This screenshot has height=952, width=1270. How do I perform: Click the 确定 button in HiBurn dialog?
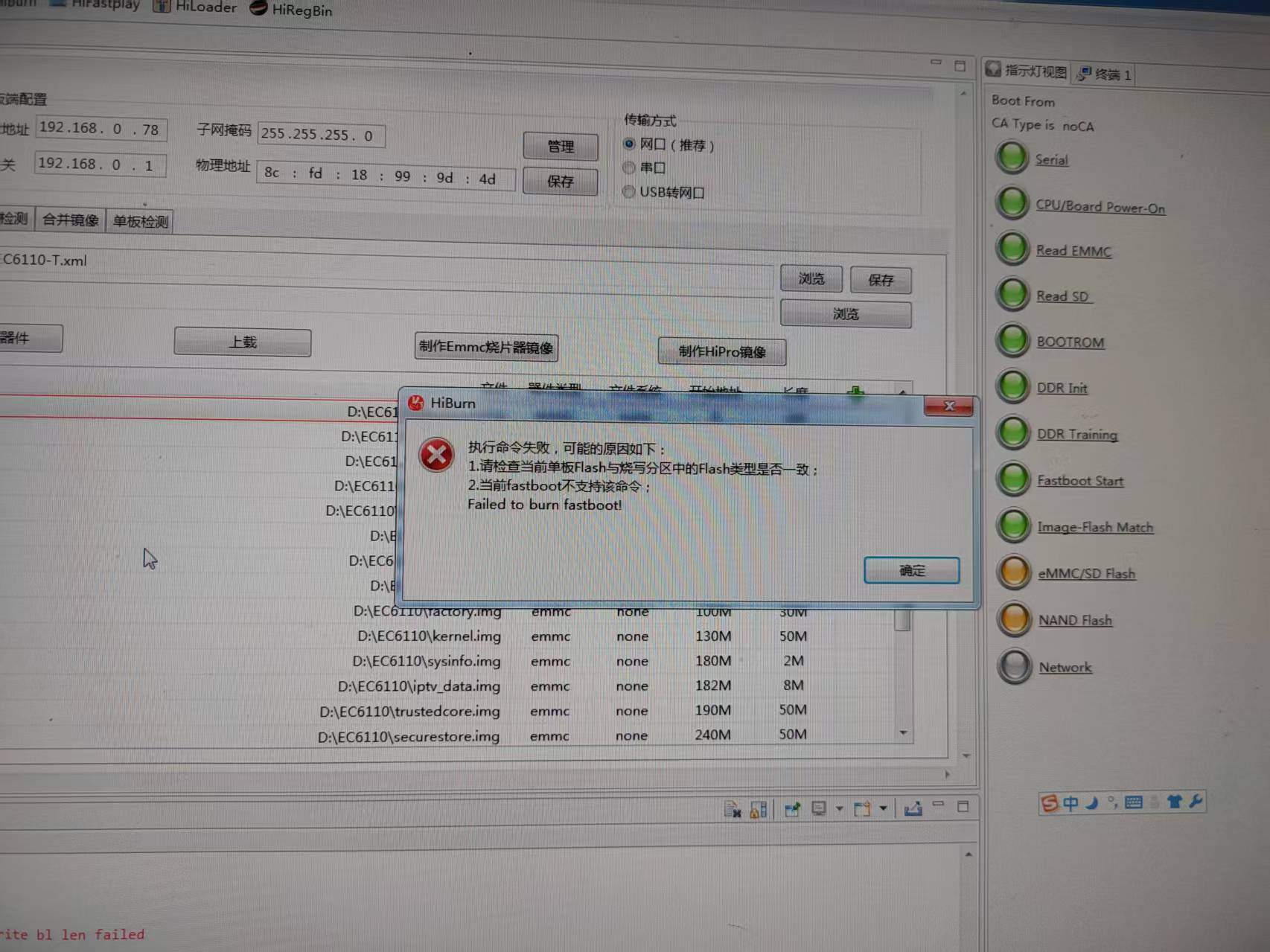click(911, 570)
